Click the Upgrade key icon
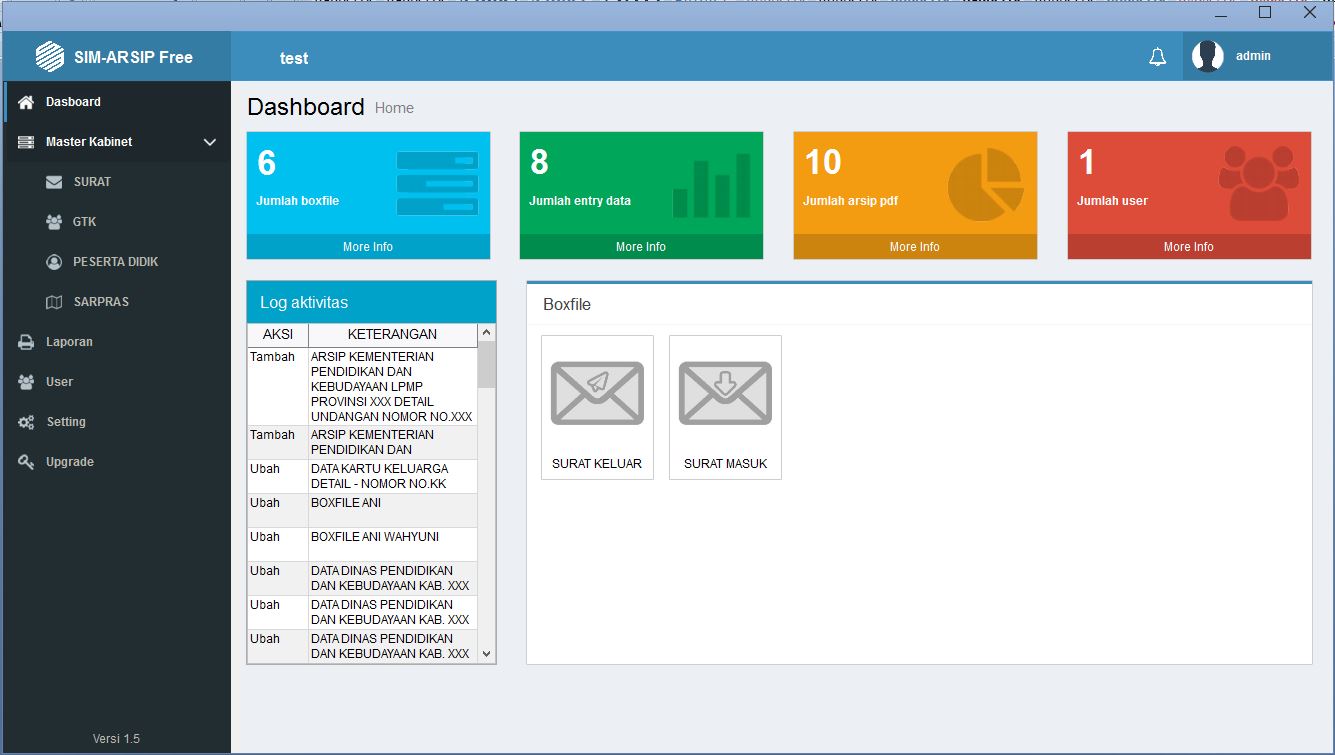Viewport: 1335px width, 755px height. 26,462
